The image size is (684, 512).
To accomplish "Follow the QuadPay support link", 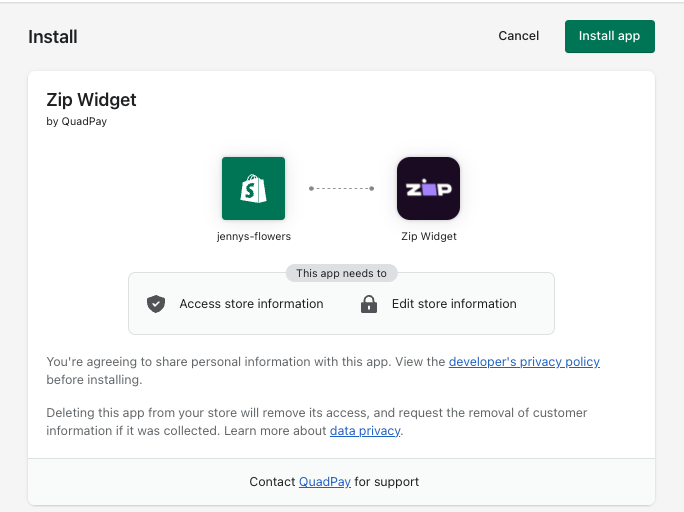I will 325,481.
